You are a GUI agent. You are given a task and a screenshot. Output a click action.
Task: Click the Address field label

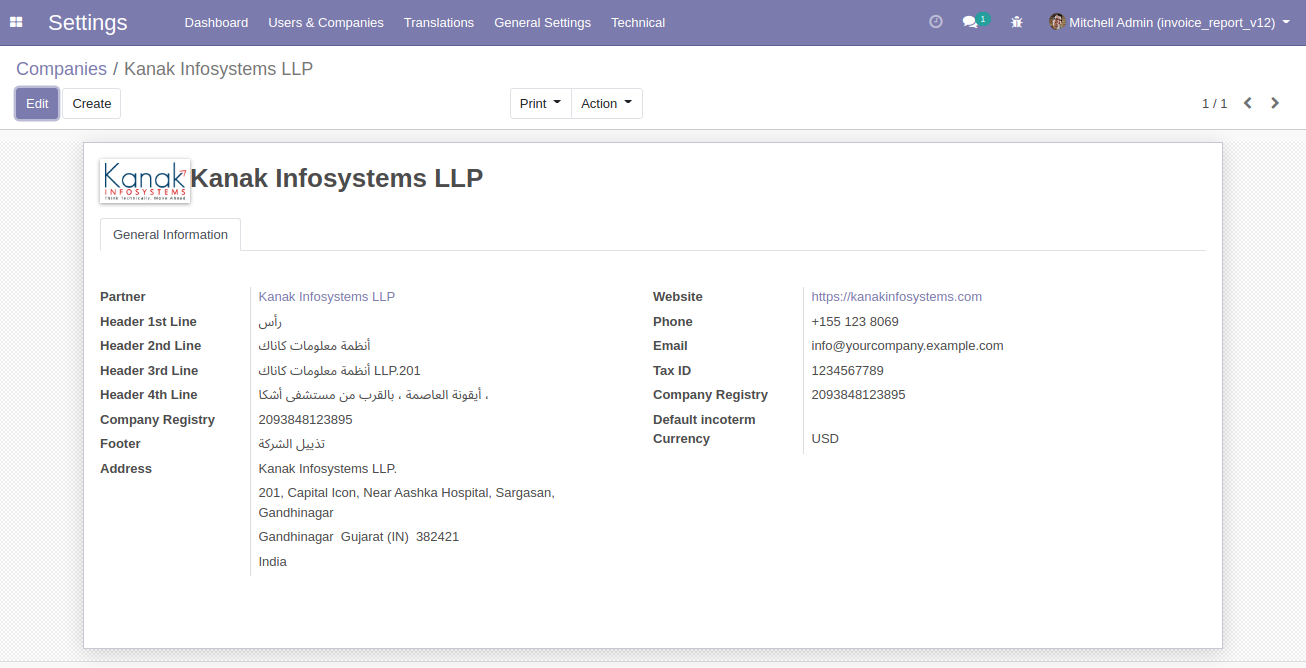point(126,469)
